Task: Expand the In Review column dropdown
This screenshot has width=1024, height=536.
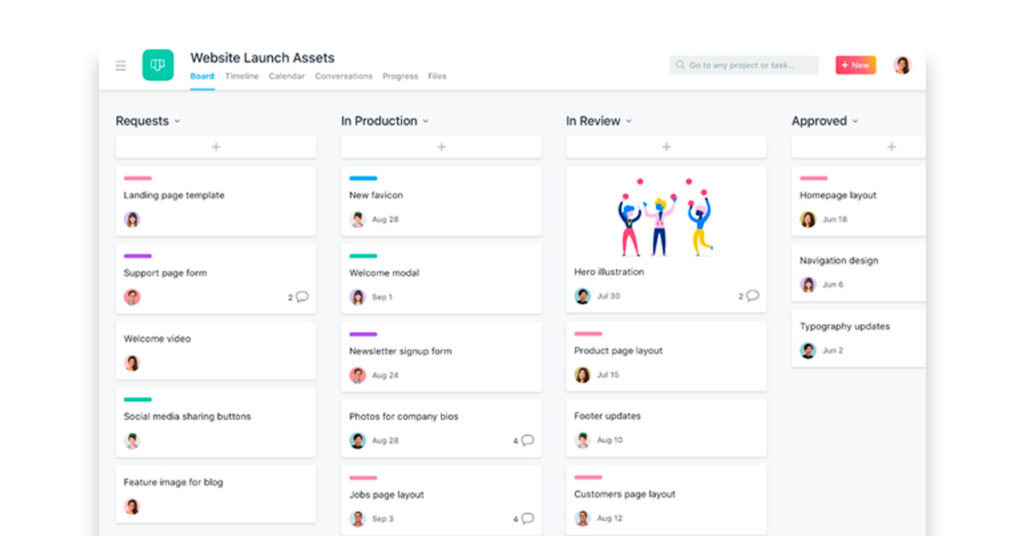Action: click(x=629, y=121)
